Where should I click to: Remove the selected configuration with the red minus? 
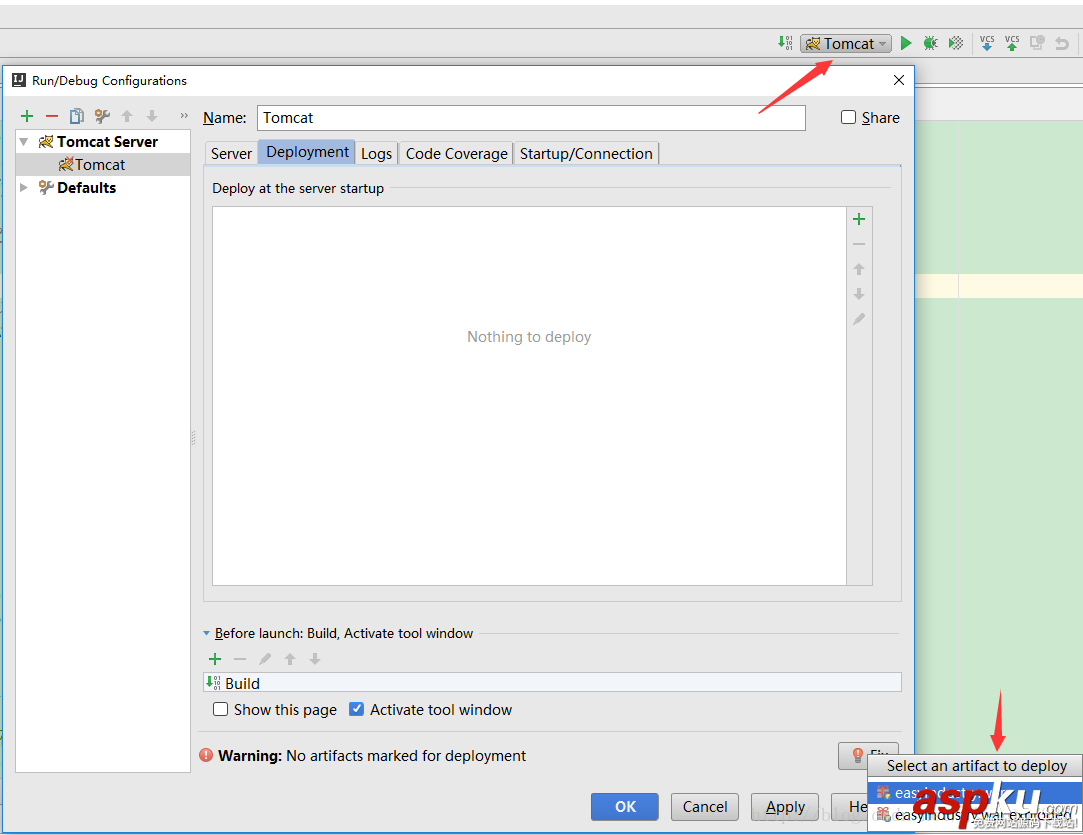pyautogui.click(x=52, y=116)
